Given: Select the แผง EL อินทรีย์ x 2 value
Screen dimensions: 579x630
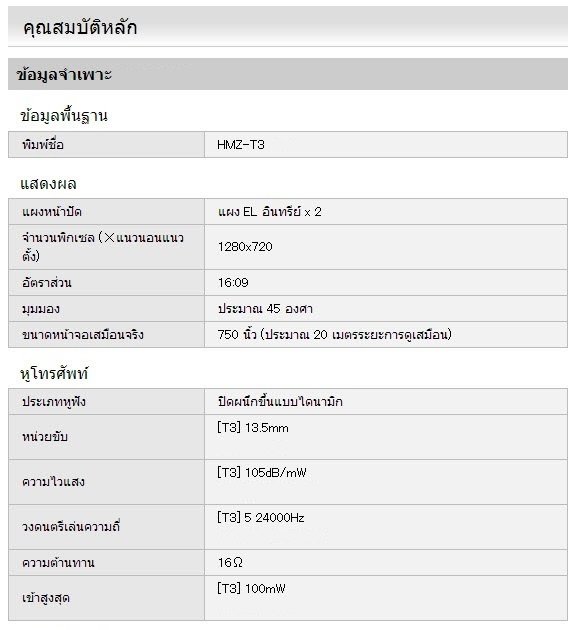Looking at the screenshot, I should [x=270, y=212].
